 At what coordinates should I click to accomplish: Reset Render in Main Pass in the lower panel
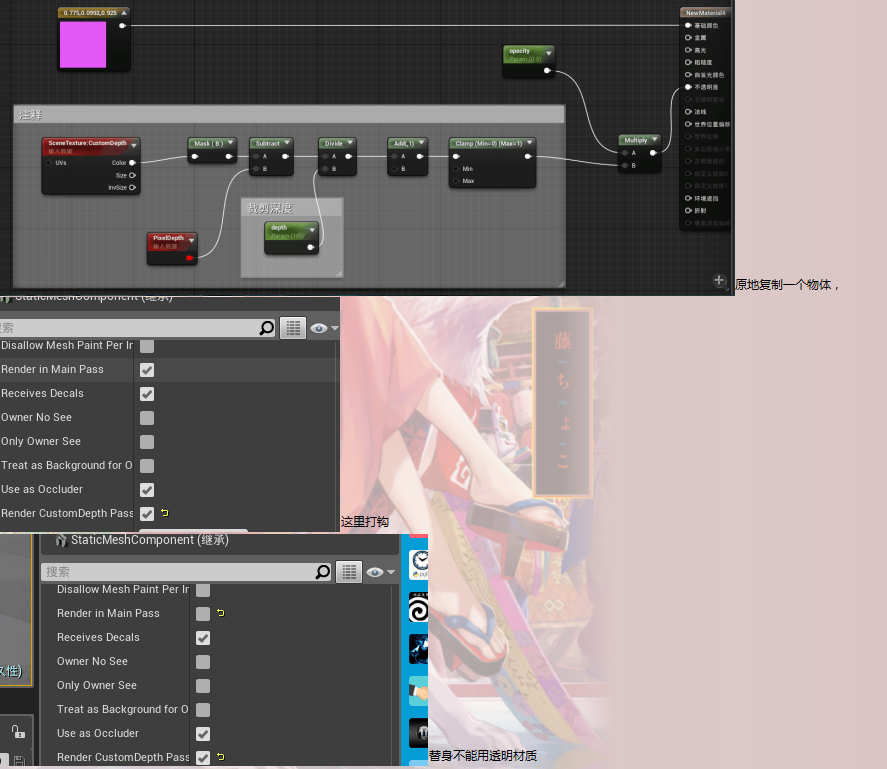(221, 613)
